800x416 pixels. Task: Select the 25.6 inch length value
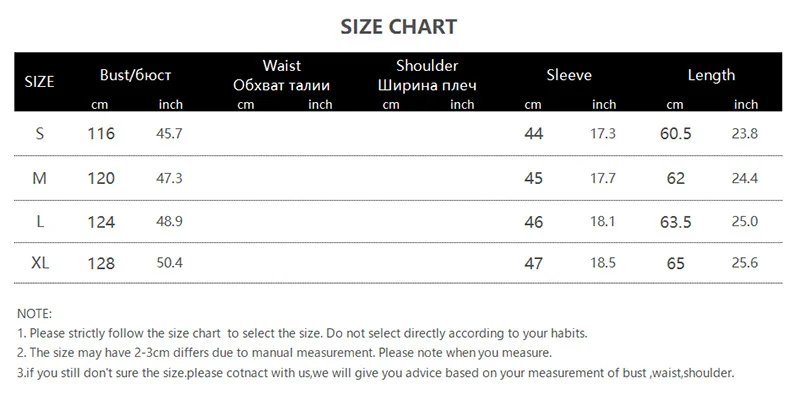tap(746, 264)
